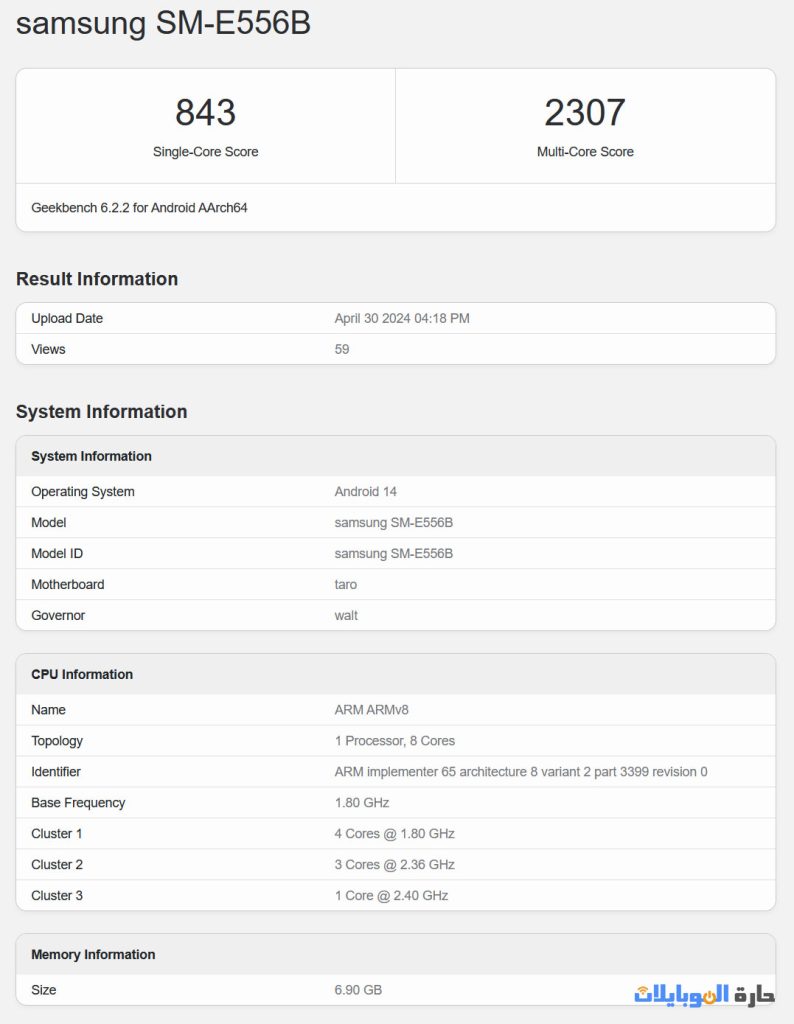Click the multi-core score 2307
Image resolution: width=794 pixels, height=1024 pixels.
coord(585,113)
